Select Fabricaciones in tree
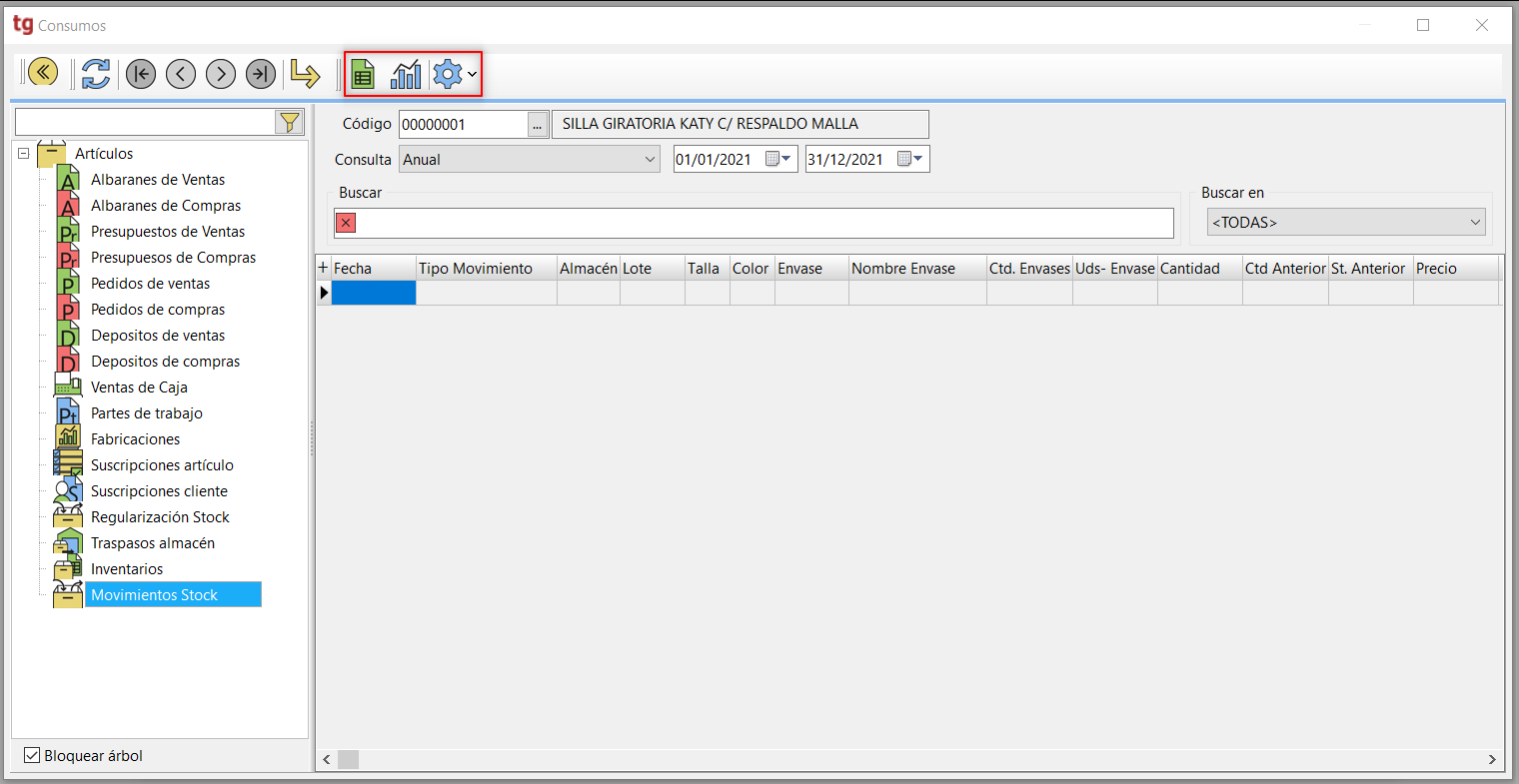 (x=136, y=439)
